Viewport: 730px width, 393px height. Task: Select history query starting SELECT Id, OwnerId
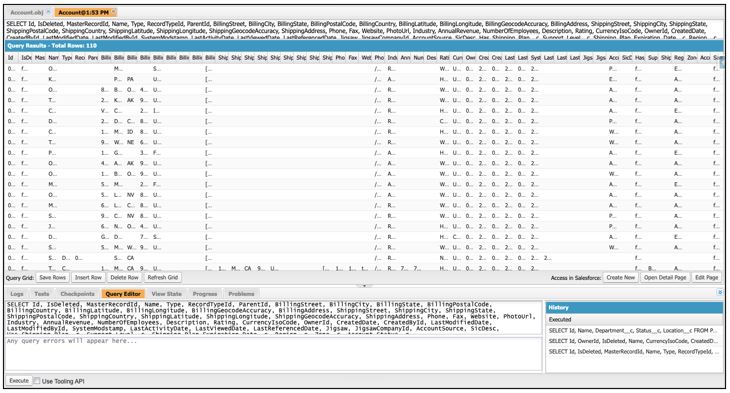pyautogui.click(x=634, y=341)
